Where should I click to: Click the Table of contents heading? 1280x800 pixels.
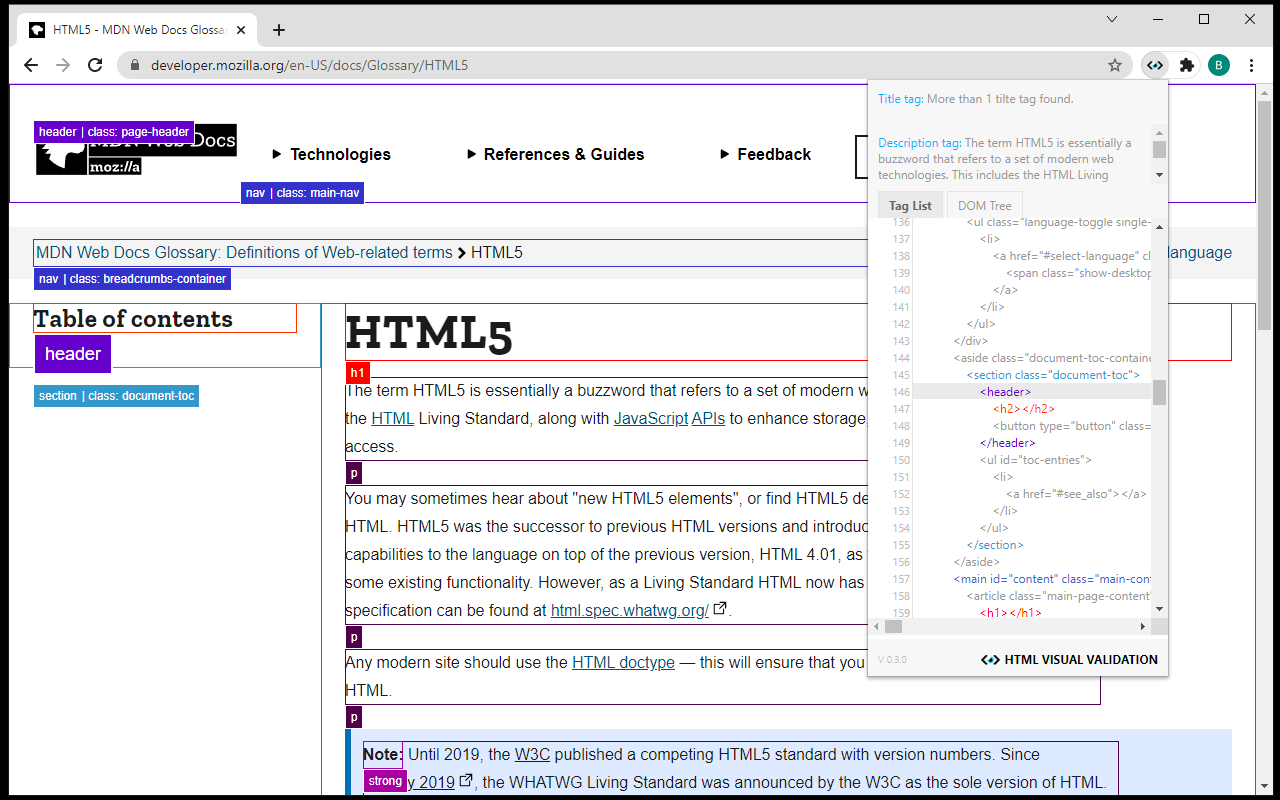click(x=133, y=319)
